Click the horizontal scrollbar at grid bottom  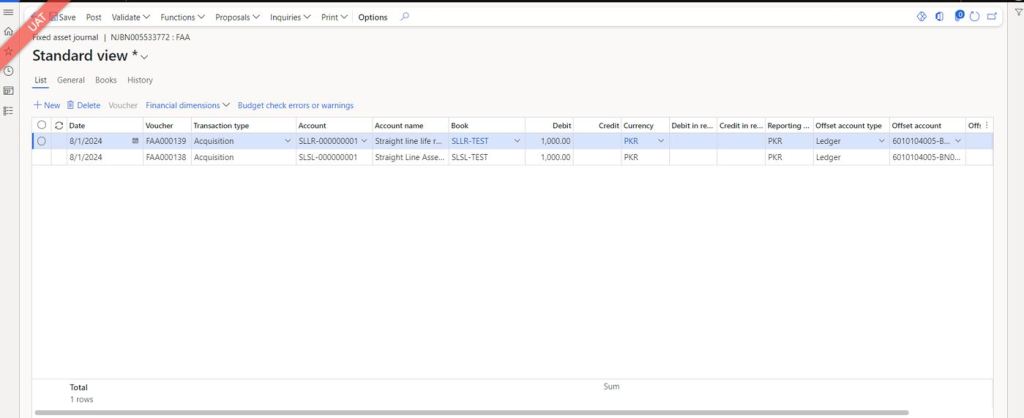pyautogui.click(x=470, y=412)
